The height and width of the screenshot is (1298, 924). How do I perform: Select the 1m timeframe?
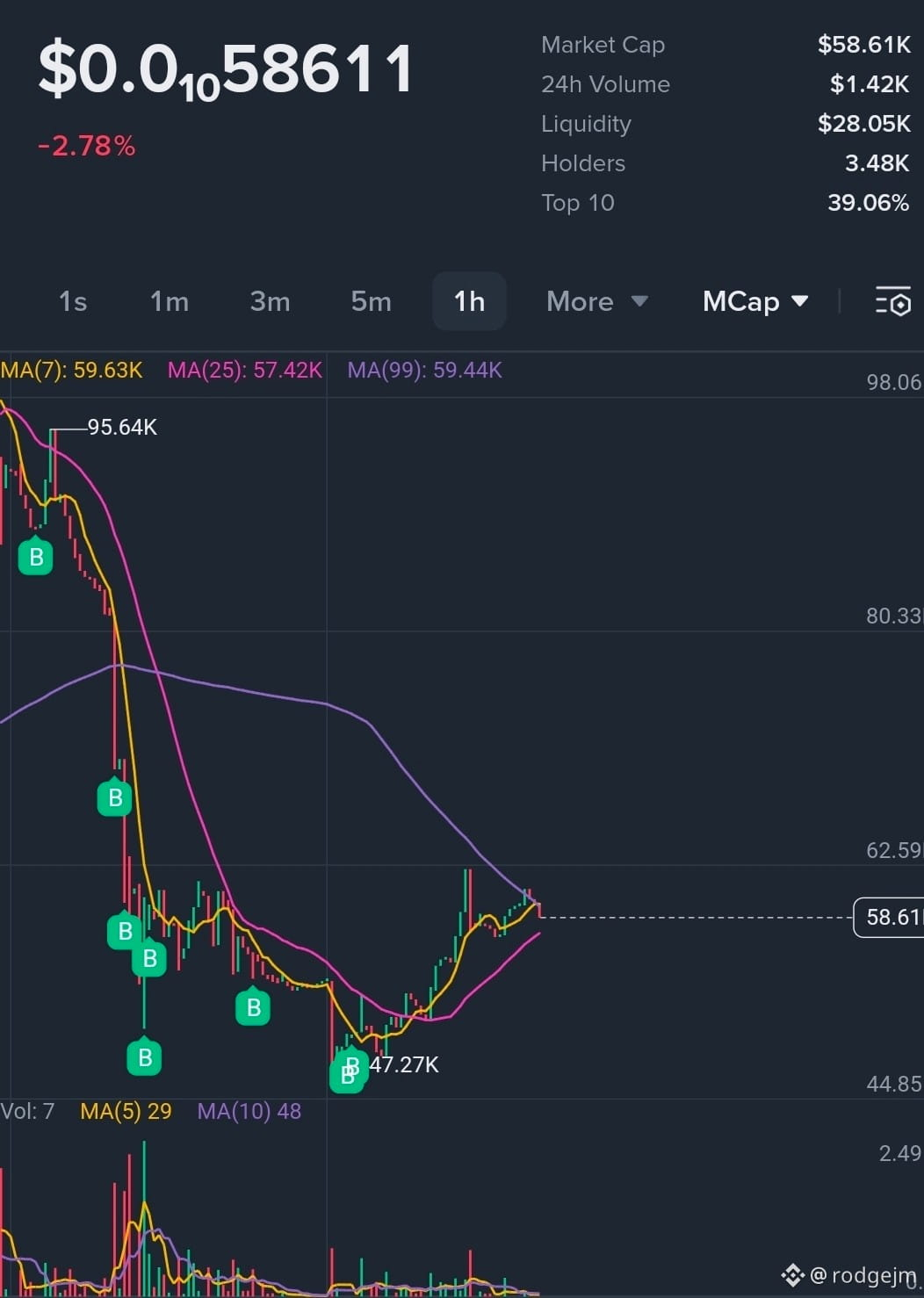[x=170, y=301]
